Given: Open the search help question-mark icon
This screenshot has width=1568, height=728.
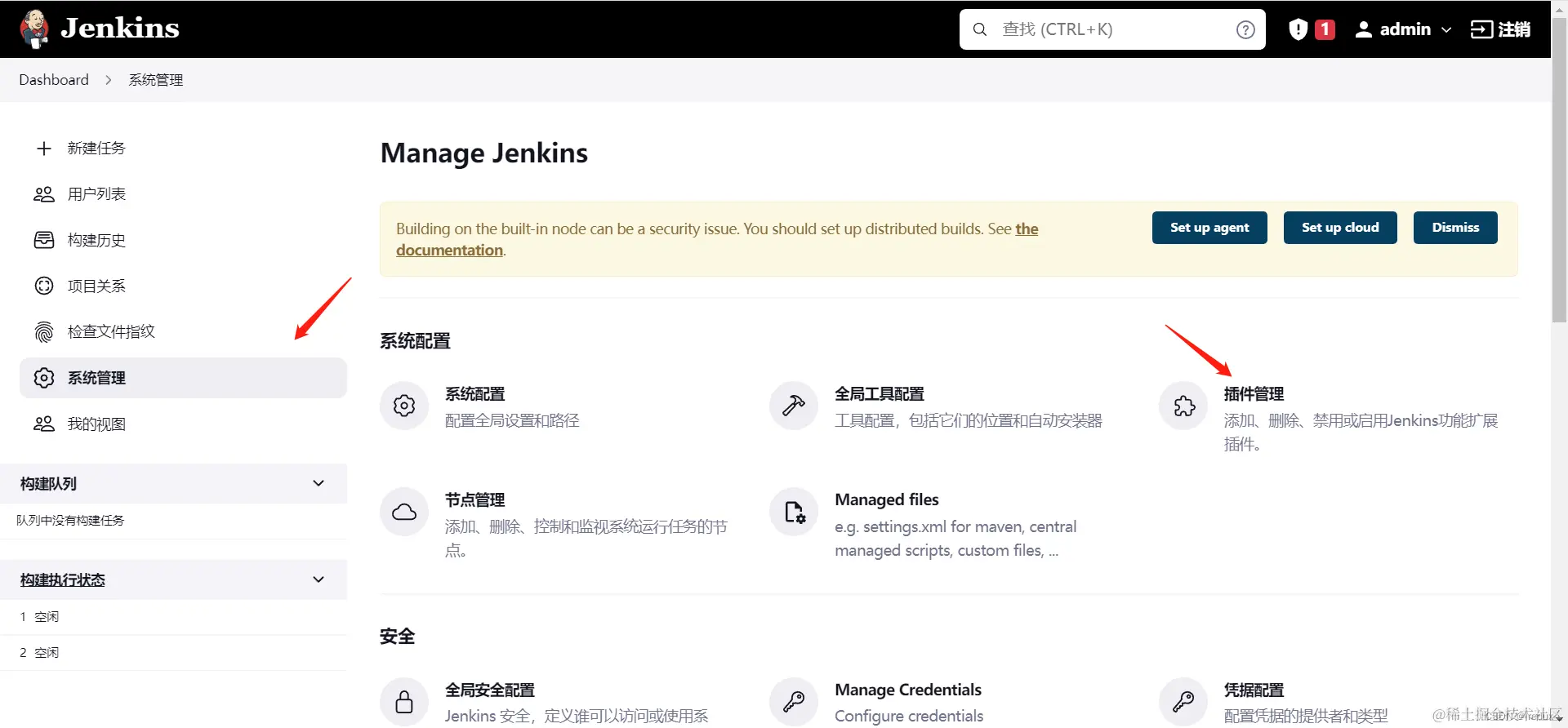Looking at the screenshot, I should tap(1245, 29).
